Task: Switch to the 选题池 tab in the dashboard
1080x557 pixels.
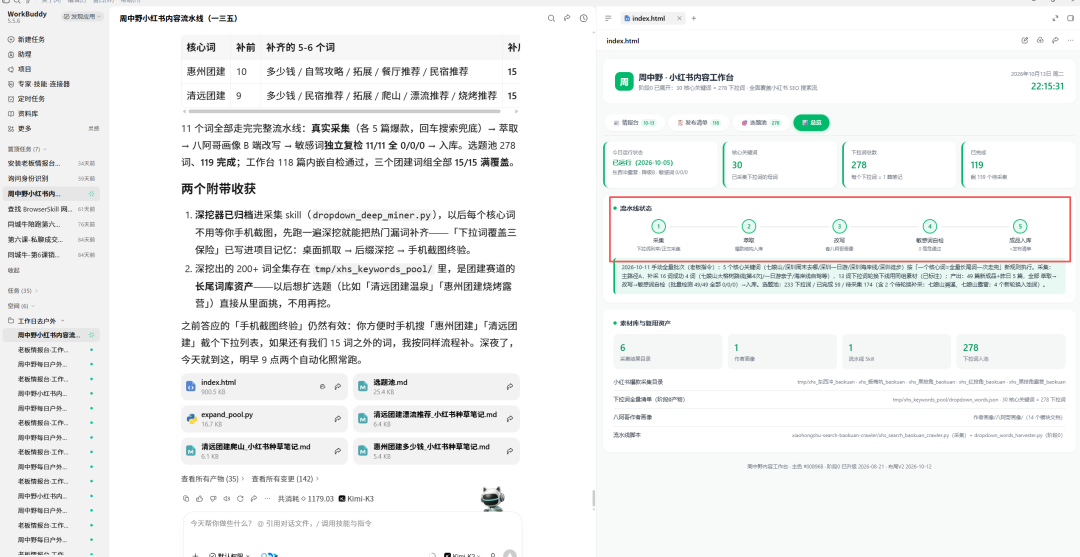Action: [760, 123]
